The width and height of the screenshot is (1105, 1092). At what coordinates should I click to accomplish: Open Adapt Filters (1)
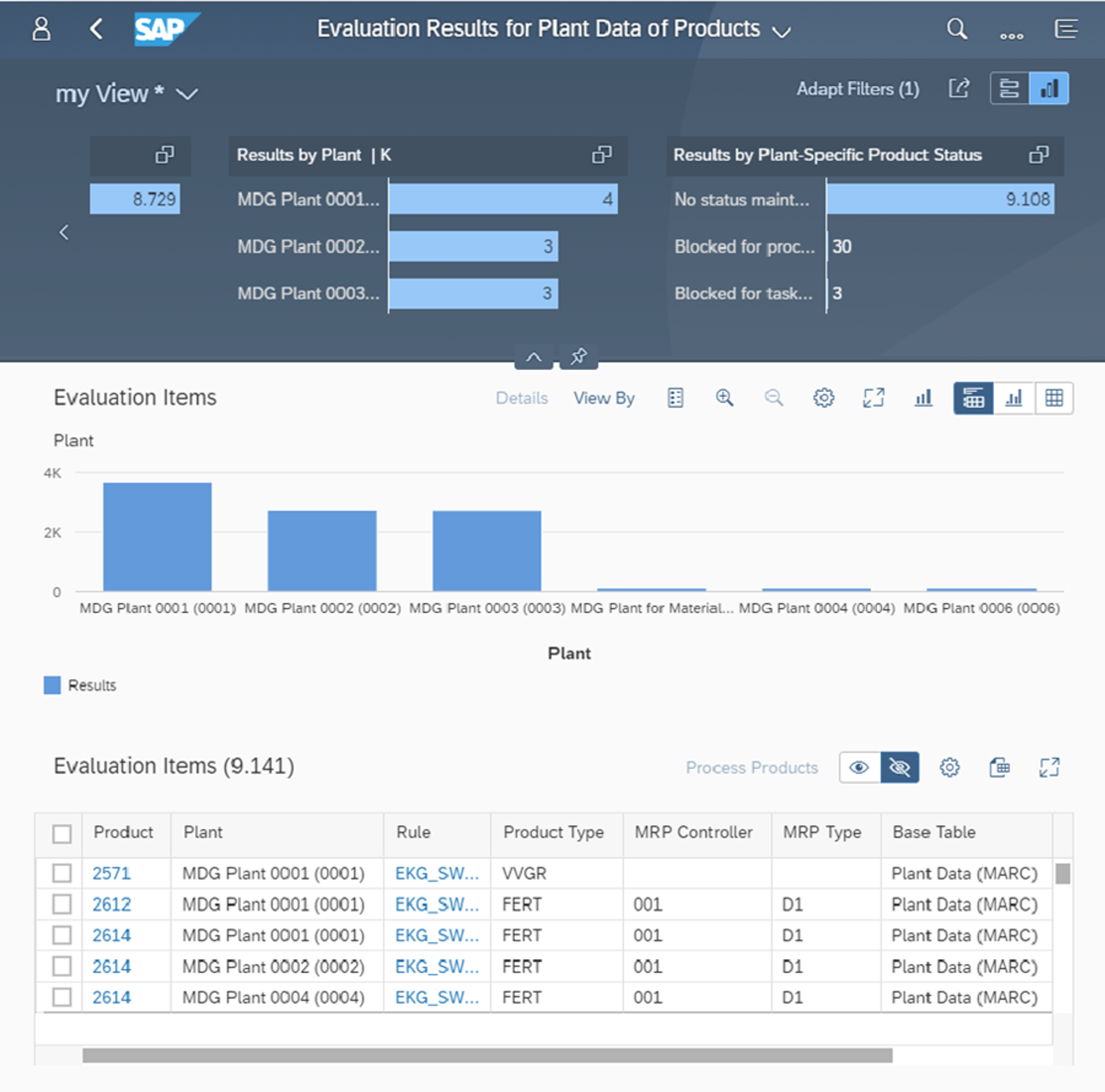[857, 88]
